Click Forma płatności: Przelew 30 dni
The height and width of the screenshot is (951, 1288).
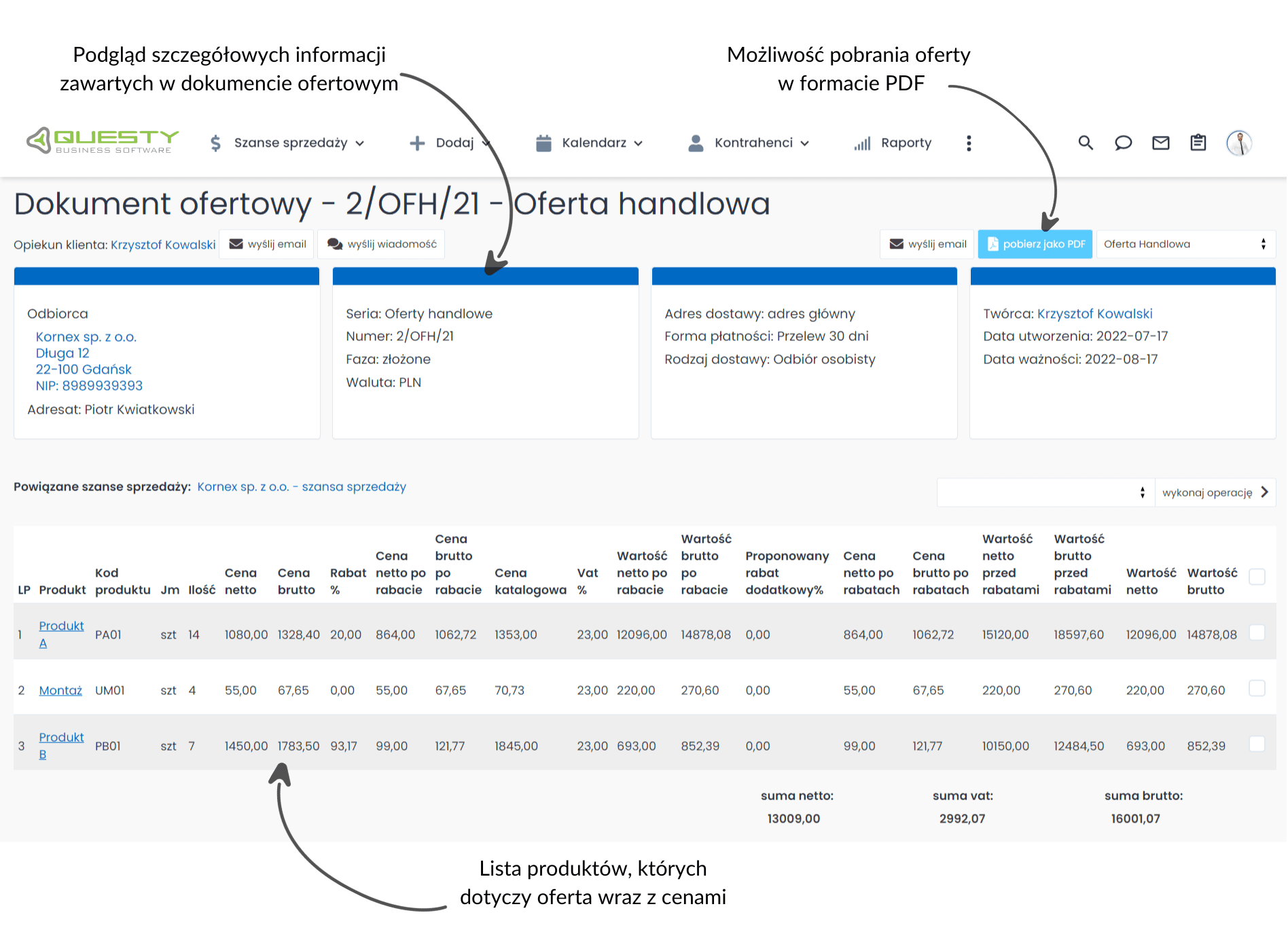pyautogui.click(x=766, y=336)
